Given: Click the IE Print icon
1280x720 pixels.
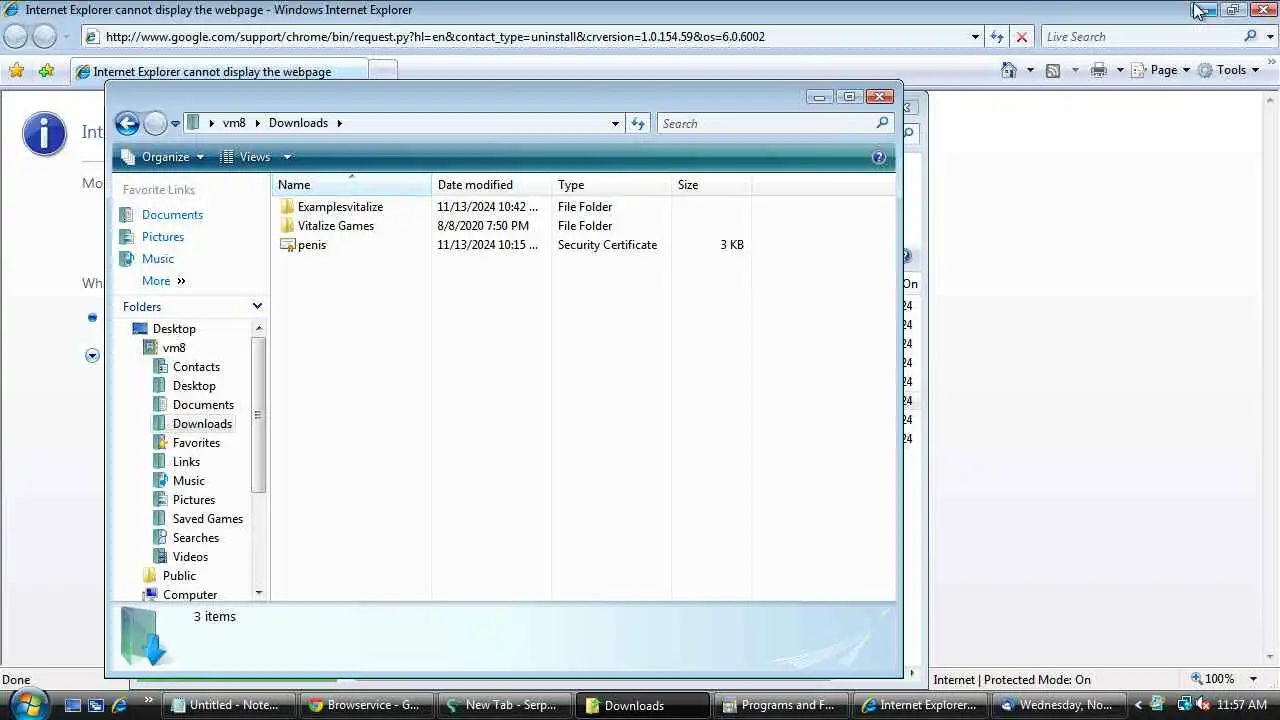Looking at the screenshot, I should coord(1099,70).
